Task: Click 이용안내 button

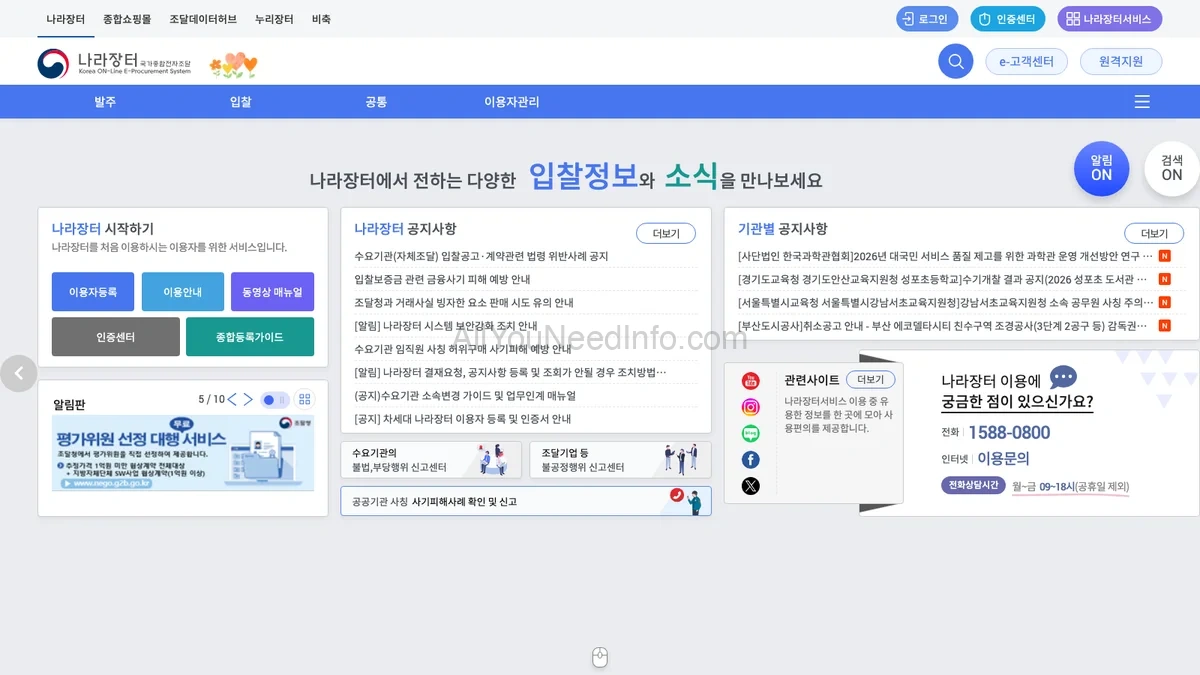Action: [183, 292]
